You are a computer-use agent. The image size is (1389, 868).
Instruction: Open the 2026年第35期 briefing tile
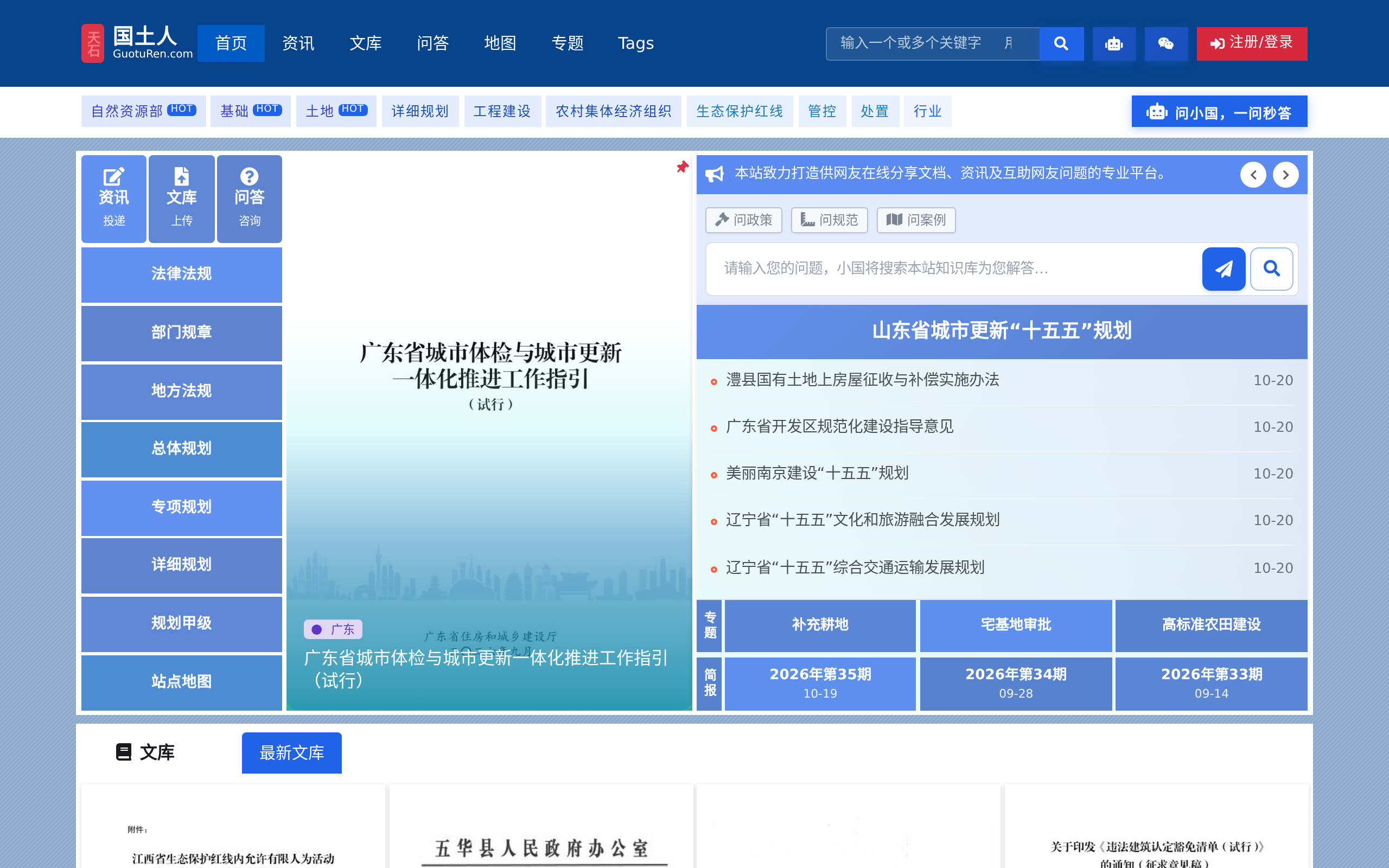click(820, 683)
